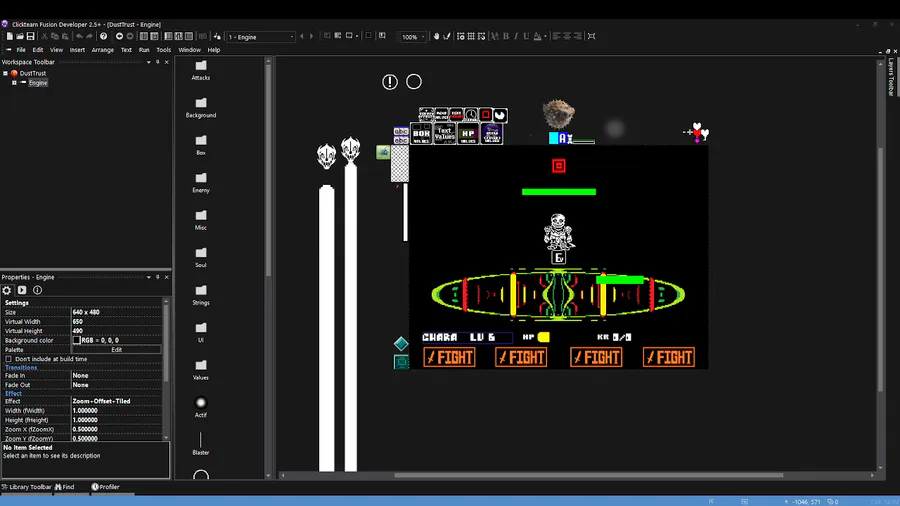Image resolution: width=900 pixels, height=506 pixels.
Task: Open the Edit menu
Action: point(38,50)
